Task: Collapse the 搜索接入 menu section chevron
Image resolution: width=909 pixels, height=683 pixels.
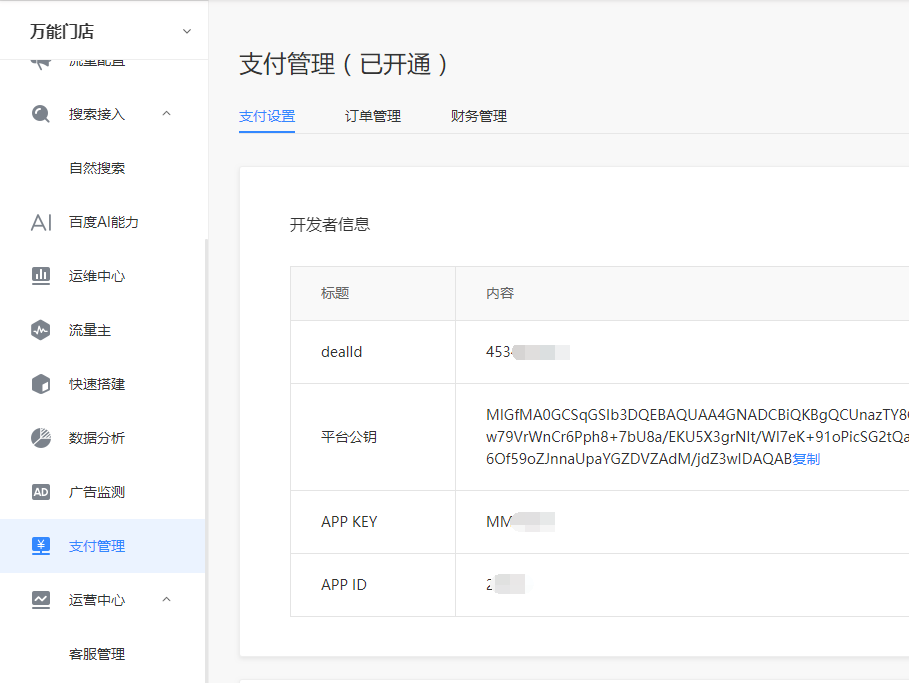Action: (x=167, y=114)
